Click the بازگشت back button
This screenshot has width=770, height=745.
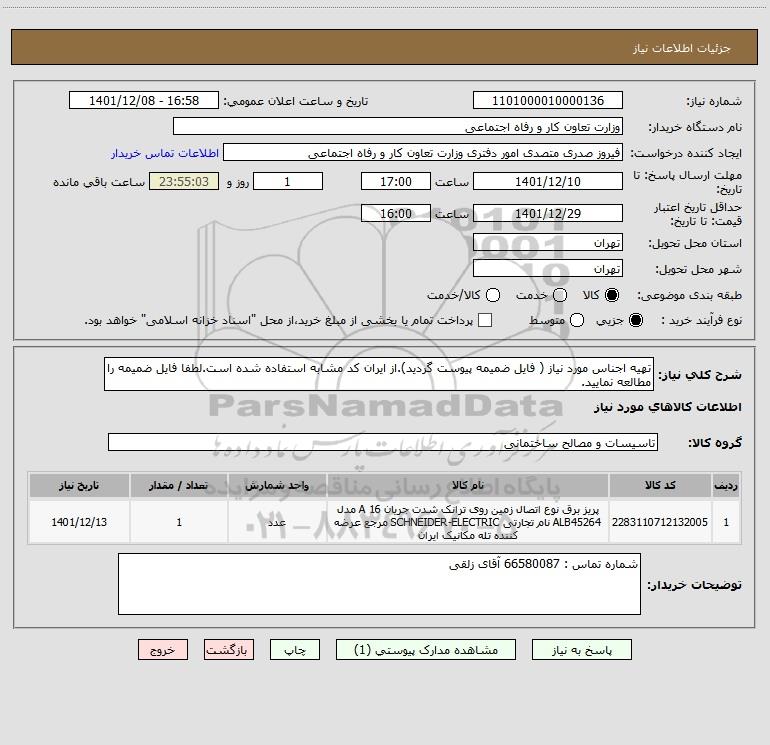(x=229, y=650)
